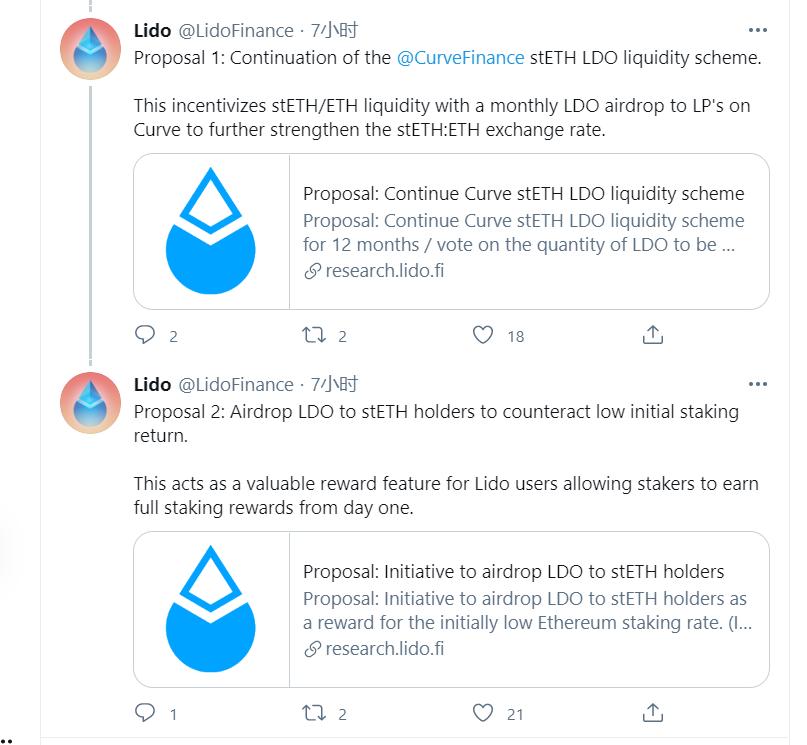807x745 pixels.
Task: Share the Proposal 2 tweet
Action: tap(653, 714)
